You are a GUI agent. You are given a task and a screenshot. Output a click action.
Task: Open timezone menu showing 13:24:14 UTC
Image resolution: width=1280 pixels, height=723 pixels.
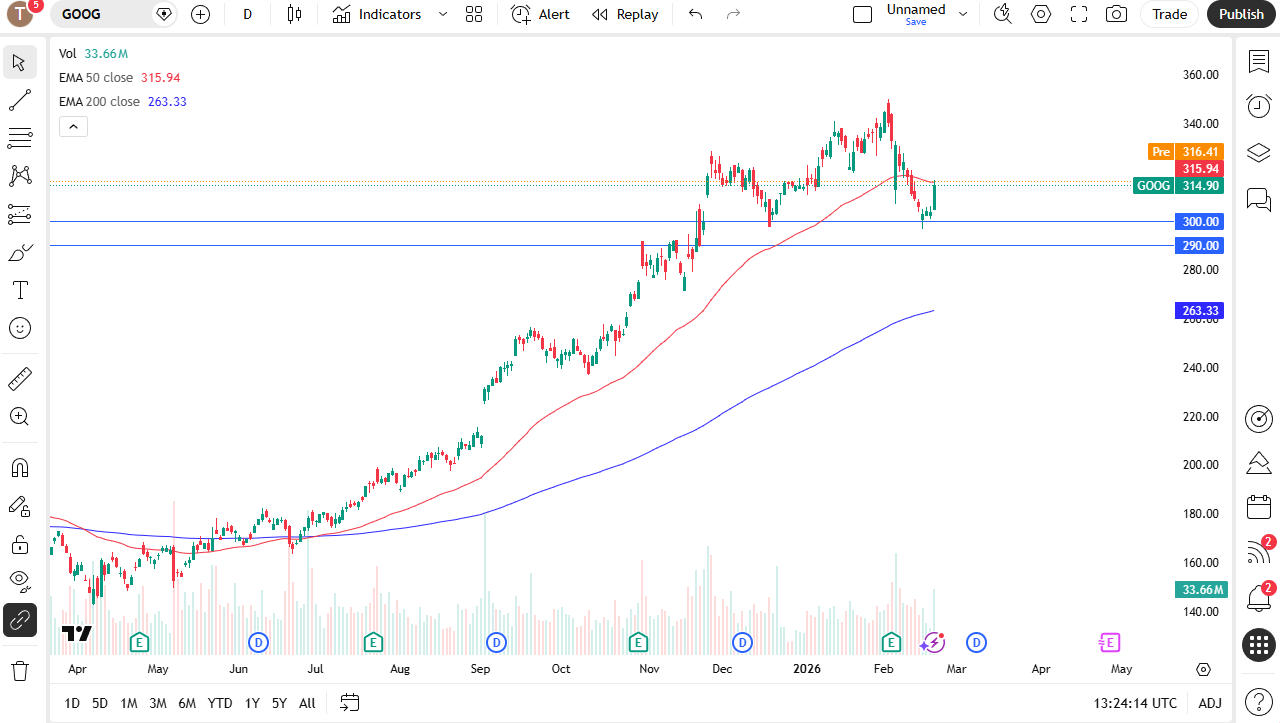pos(1135,703)
